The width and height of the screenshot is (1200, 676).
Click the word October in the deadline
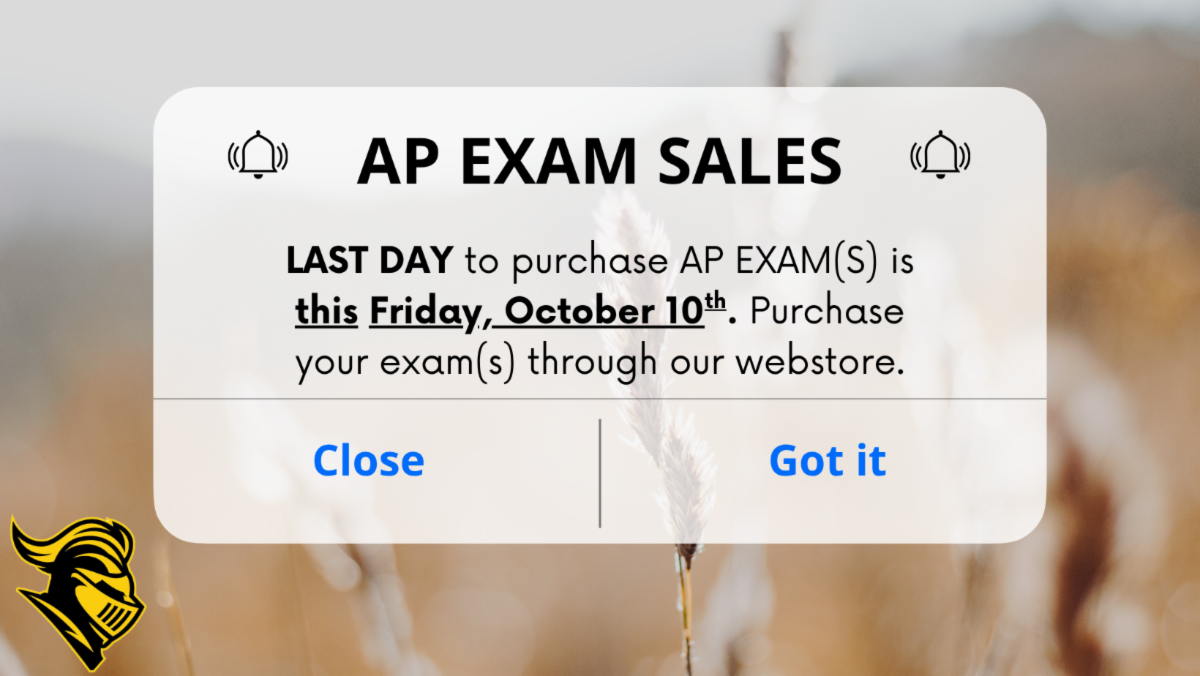565,312
